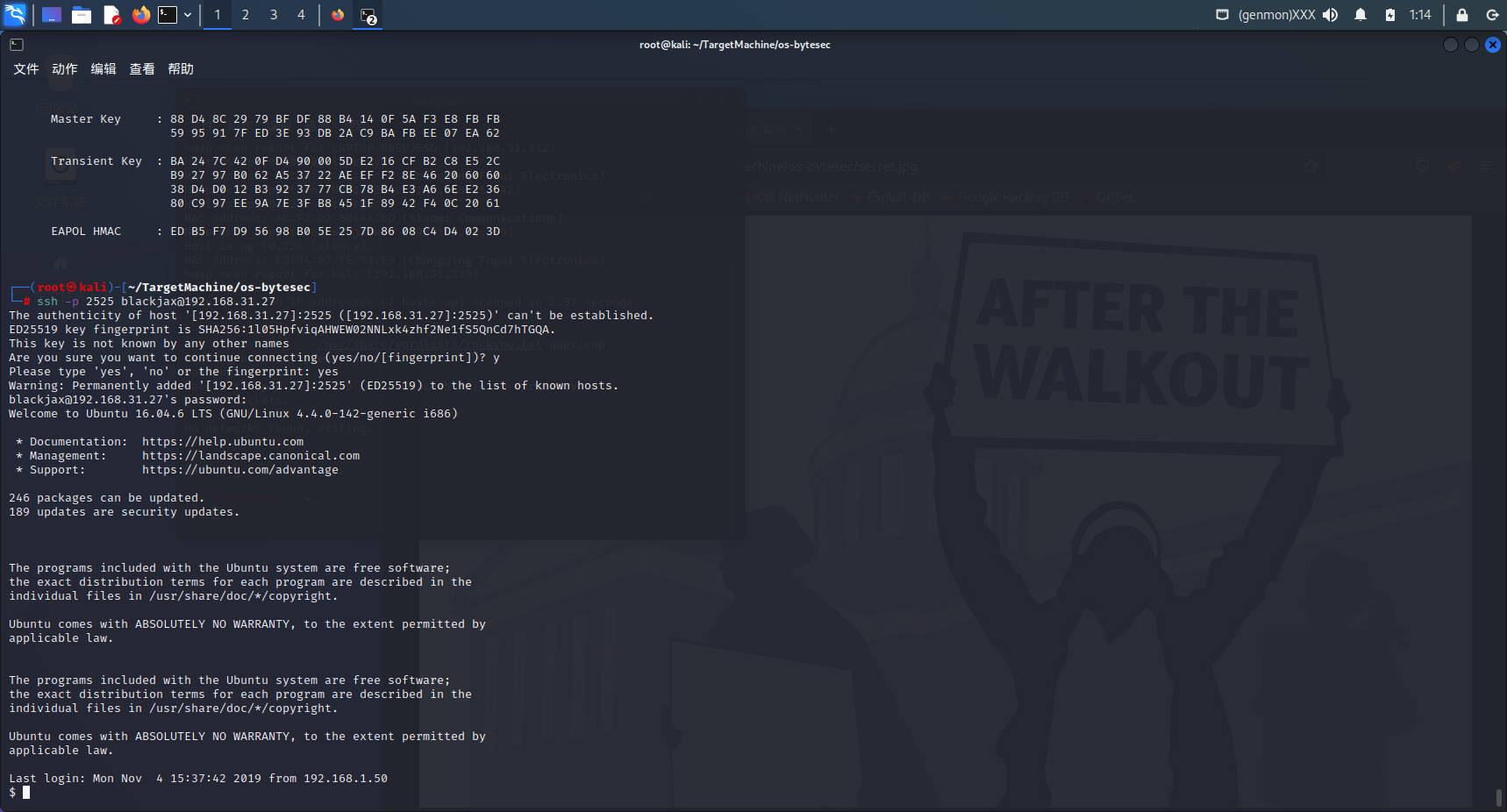
Task: Open the 文件 menu
Action: tap(26, 69)
